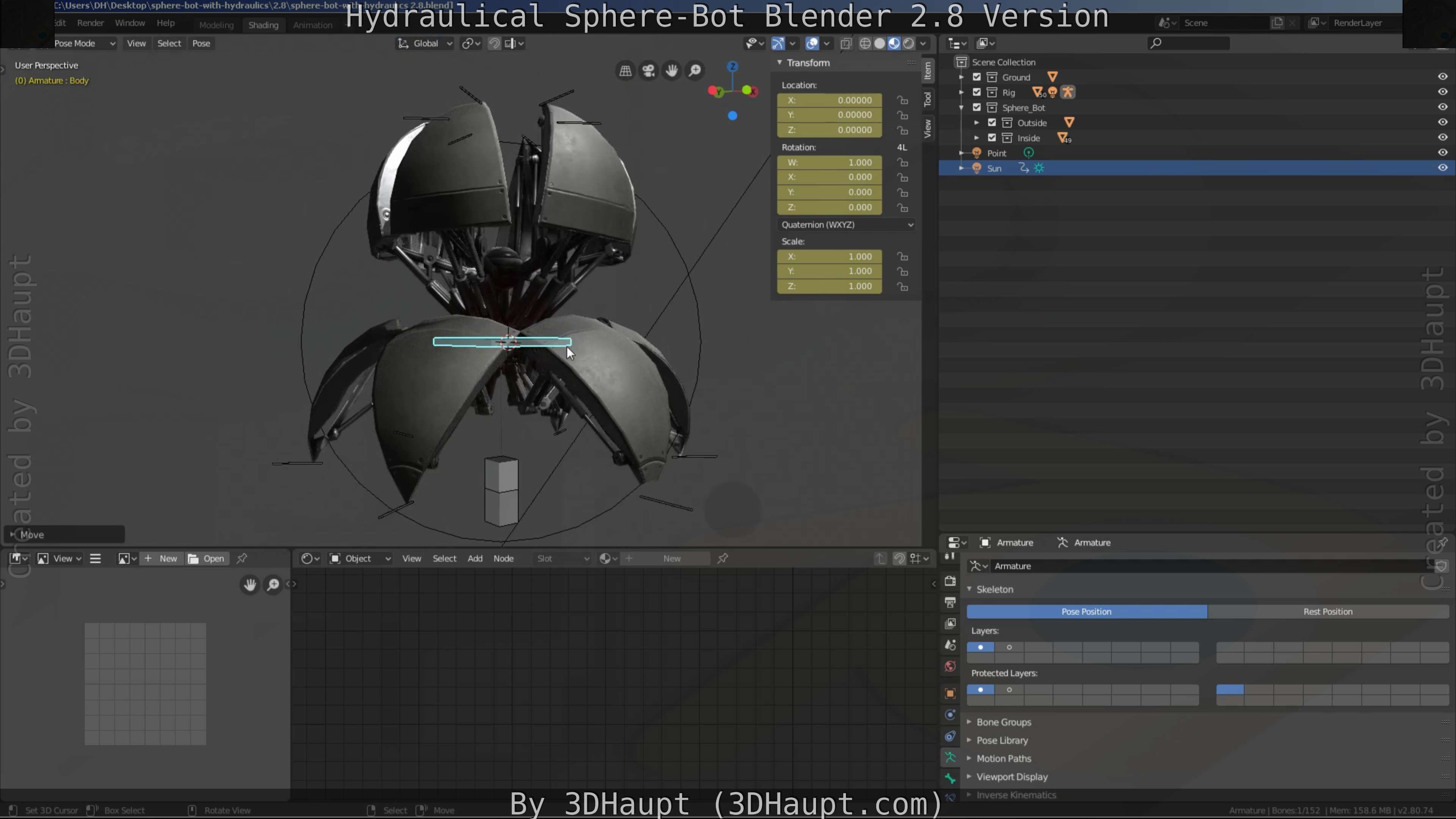Switch to rendered shading mode
This screenshot has height=819, width=1456.
909,44
